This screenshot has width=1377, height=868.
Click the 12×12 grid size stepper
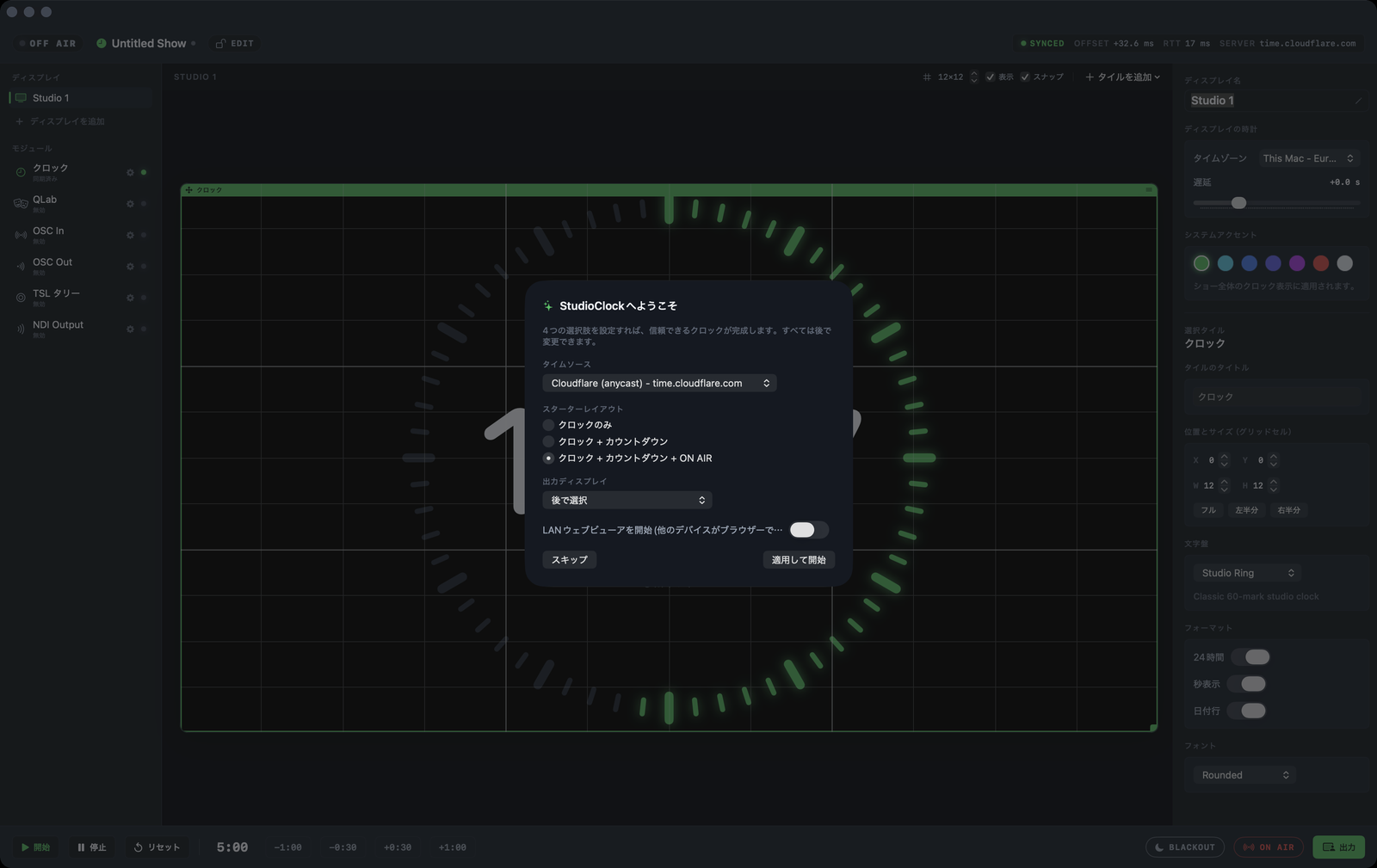(974, 77)
